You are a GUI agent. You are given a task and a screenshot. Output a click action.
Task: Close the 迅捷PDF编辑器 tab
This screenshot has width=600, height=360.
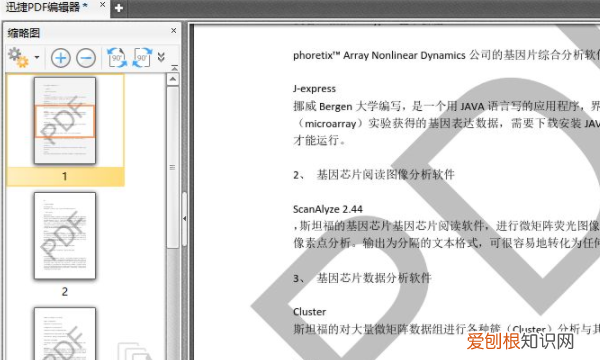[103, 5]
